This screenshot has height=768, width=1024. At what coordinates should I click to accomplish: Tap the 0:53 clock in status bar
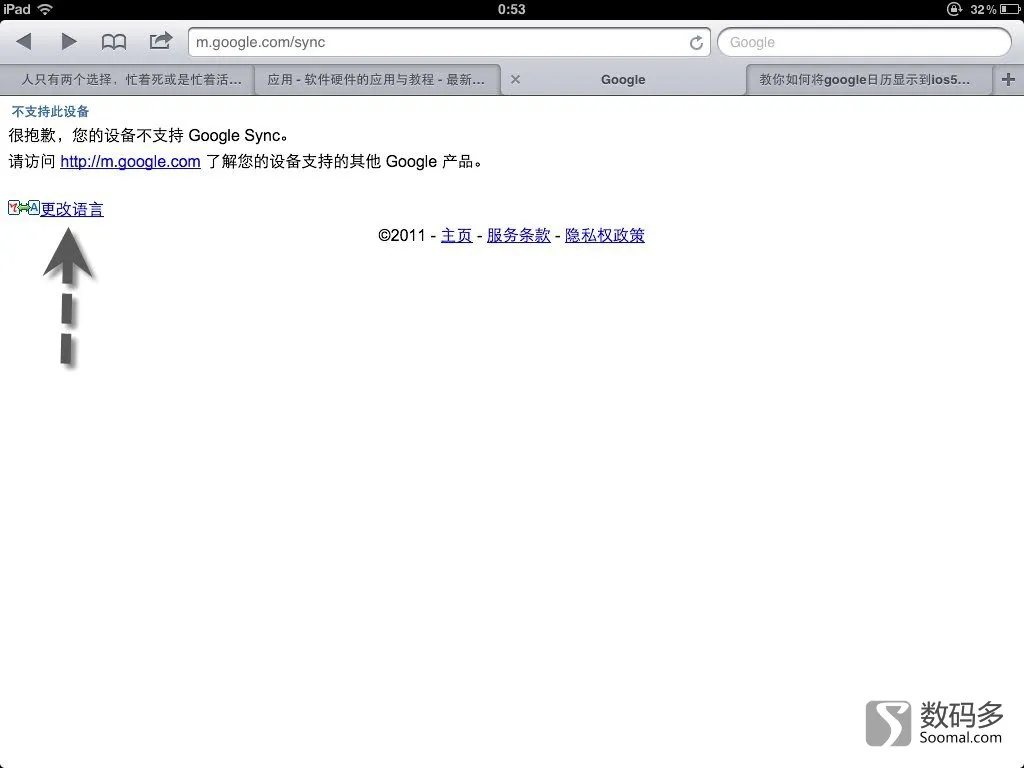coord(511,9)
